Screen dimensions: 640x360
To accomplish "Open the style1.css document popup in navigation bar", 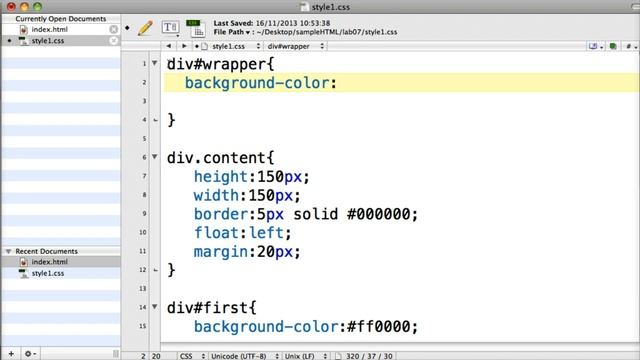I will coord(231,46).
